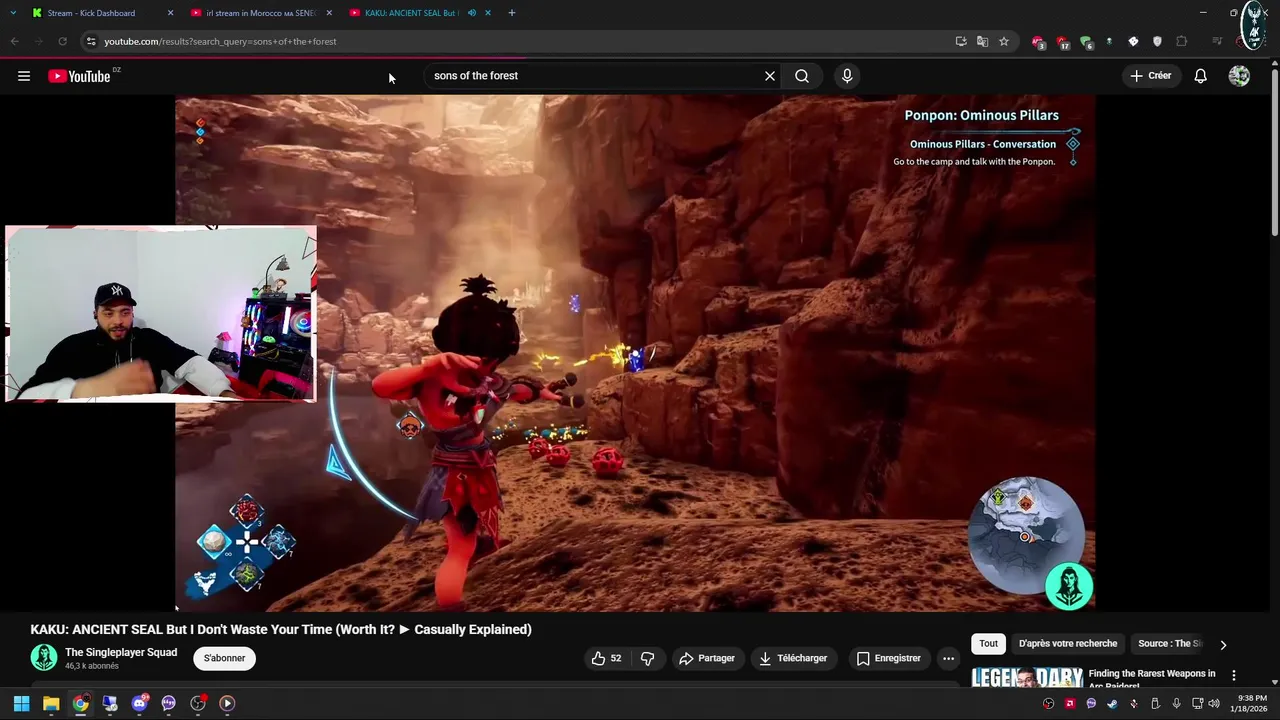Screen dimensions: 1280x720
Task: Share the video via Partager
Action: coord(707,658)
